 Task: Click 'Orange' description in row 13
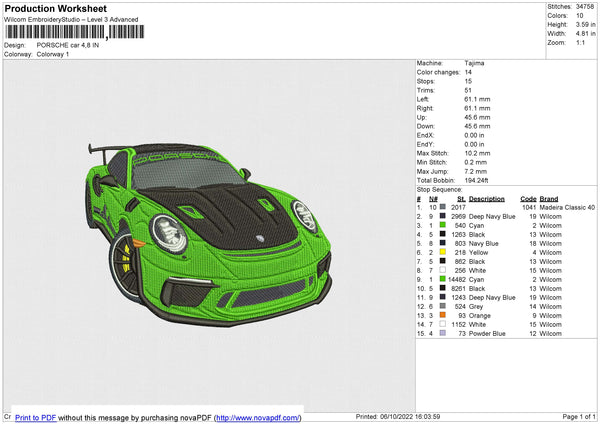479,316
